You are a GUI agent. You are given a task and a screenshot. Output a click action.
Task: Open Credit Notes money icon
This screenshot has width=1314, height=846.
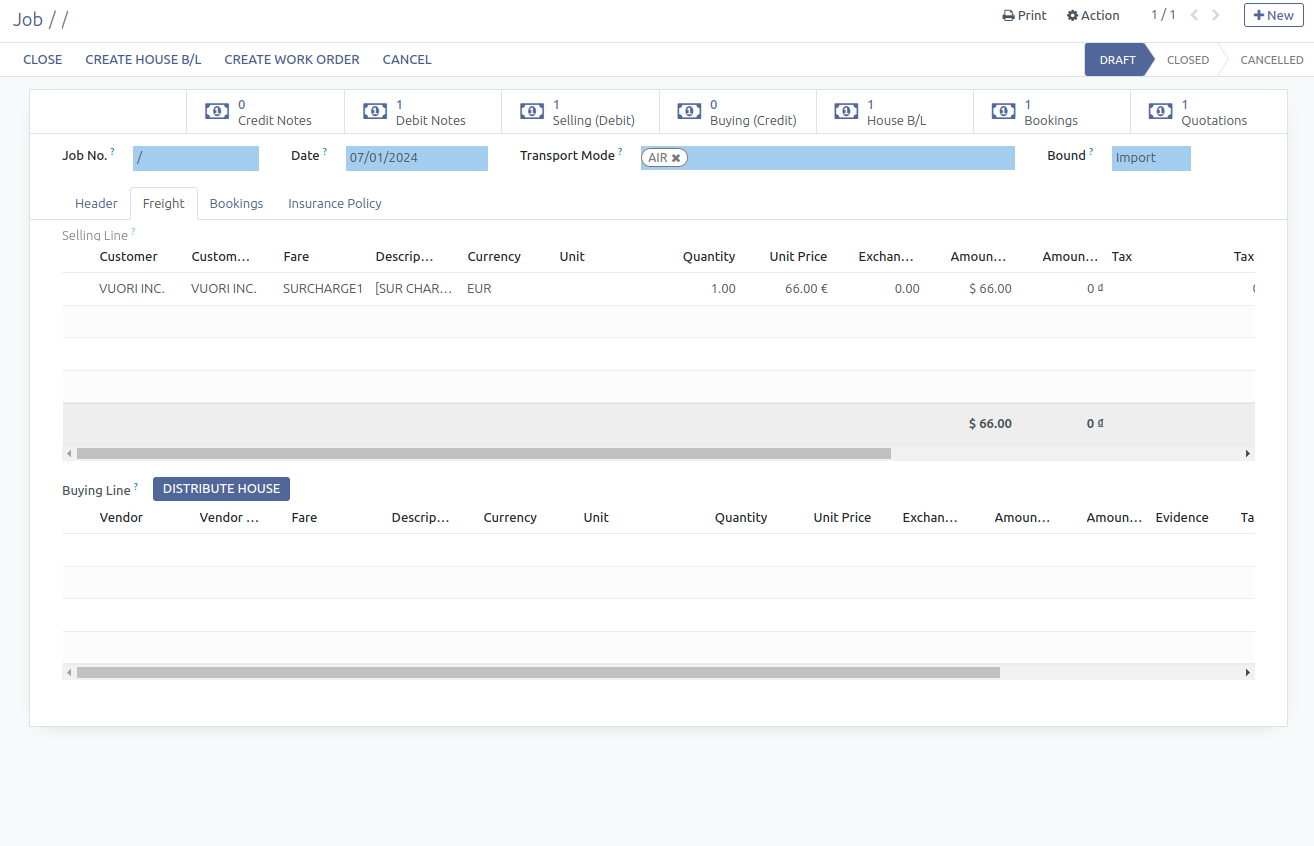216,112
